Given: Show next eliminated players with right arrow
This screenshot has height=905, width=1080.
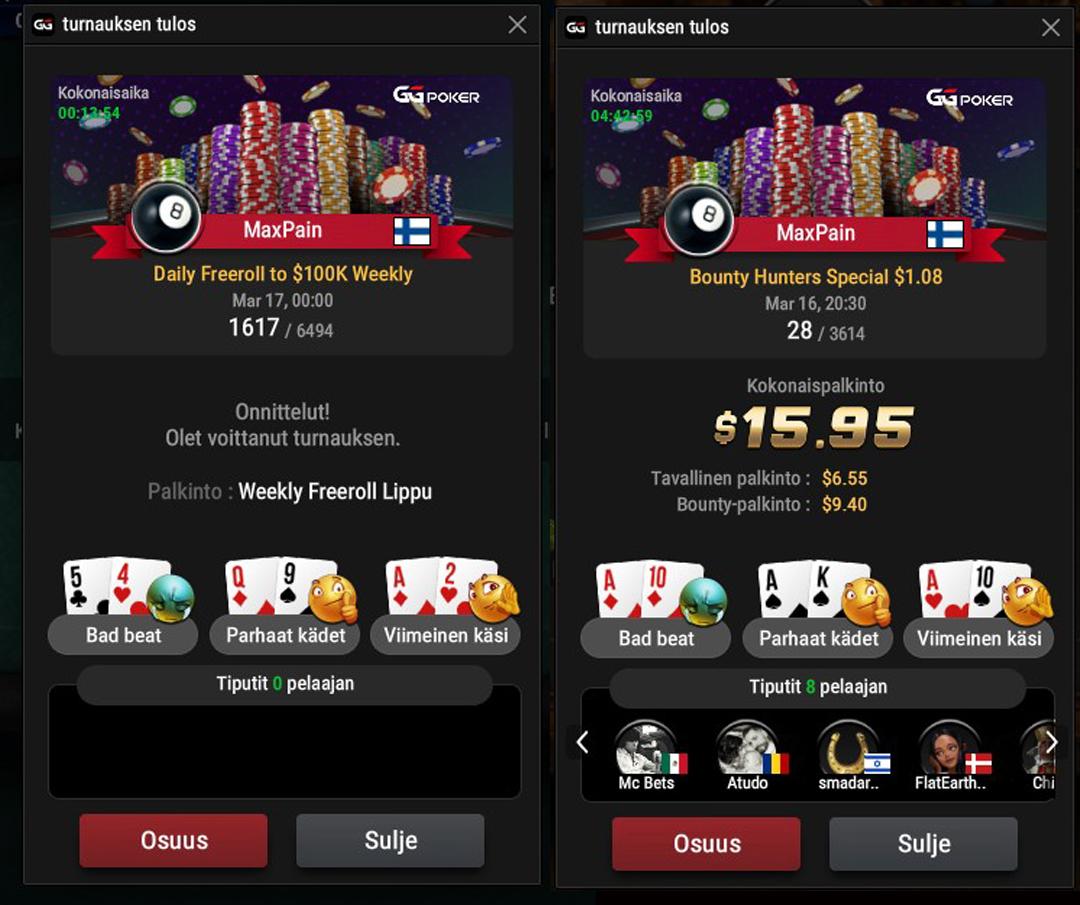Looking at the screenshot, I should point(1051,742).
